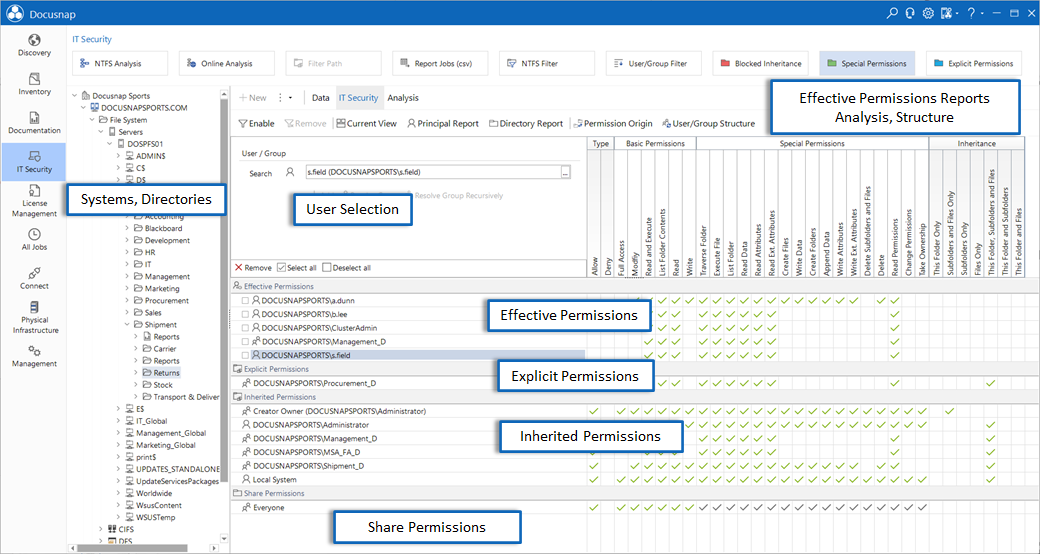Viewport: 1040px width, 554px height.
Task: Open the Connect section
Action: click(x=34, y=279)
